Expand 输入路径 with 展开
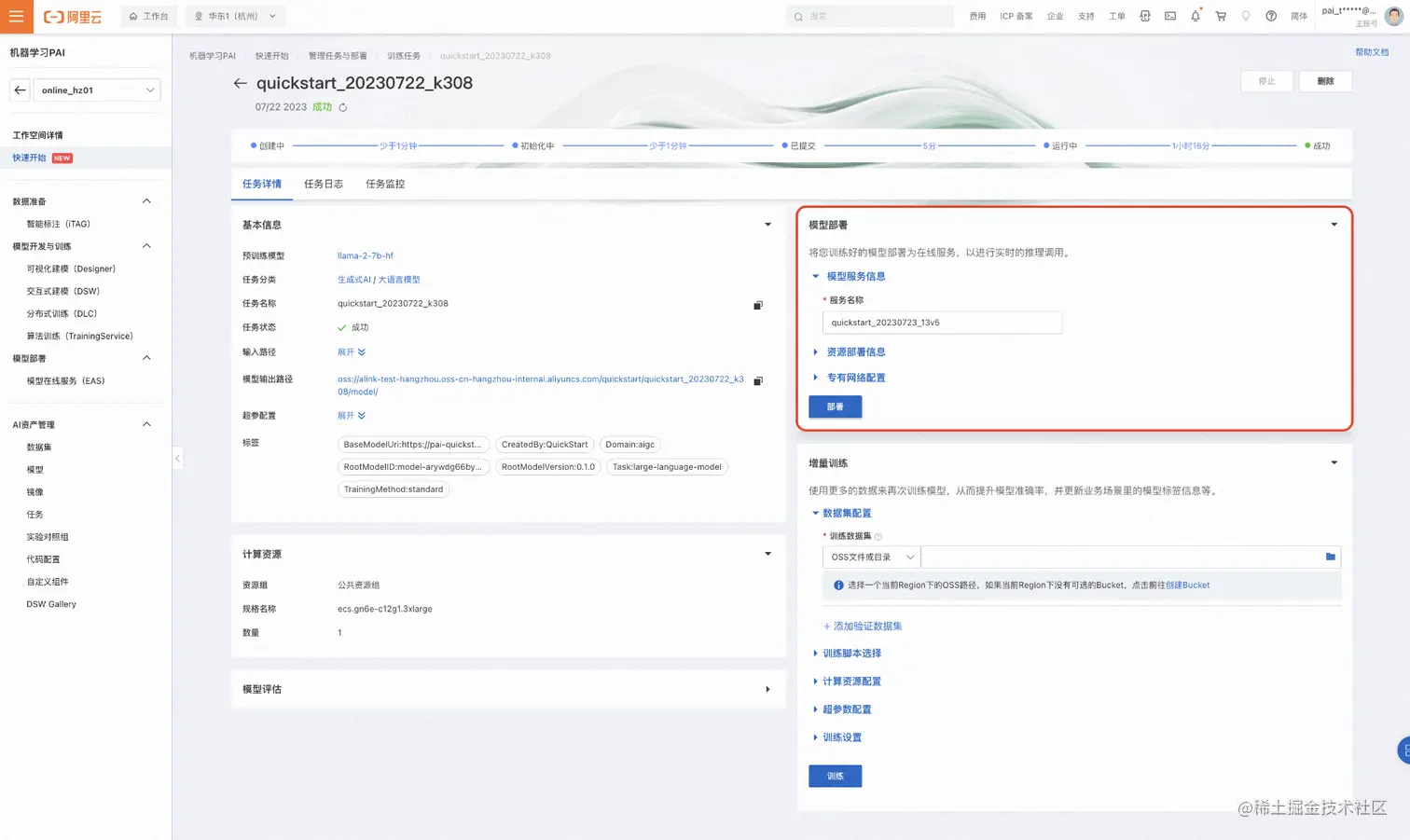 tap(352, 352)
